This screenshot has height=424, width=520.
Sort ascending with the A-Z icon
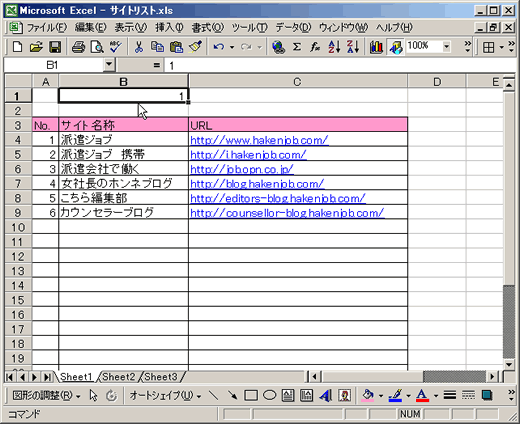[334, 47]
